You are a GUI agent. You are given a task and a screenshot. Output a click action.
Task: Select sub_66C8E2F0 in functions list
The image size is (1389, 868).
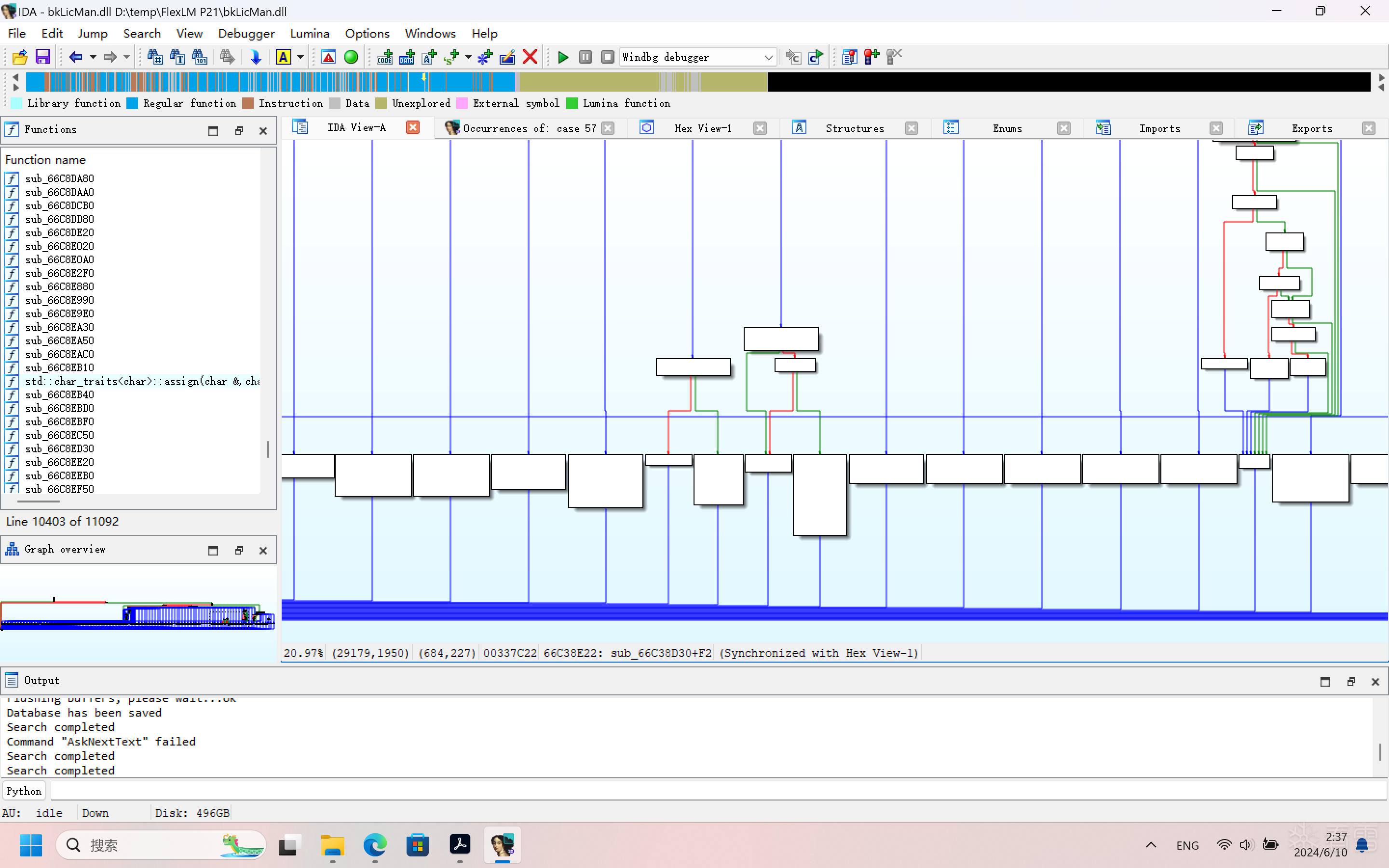59,272
